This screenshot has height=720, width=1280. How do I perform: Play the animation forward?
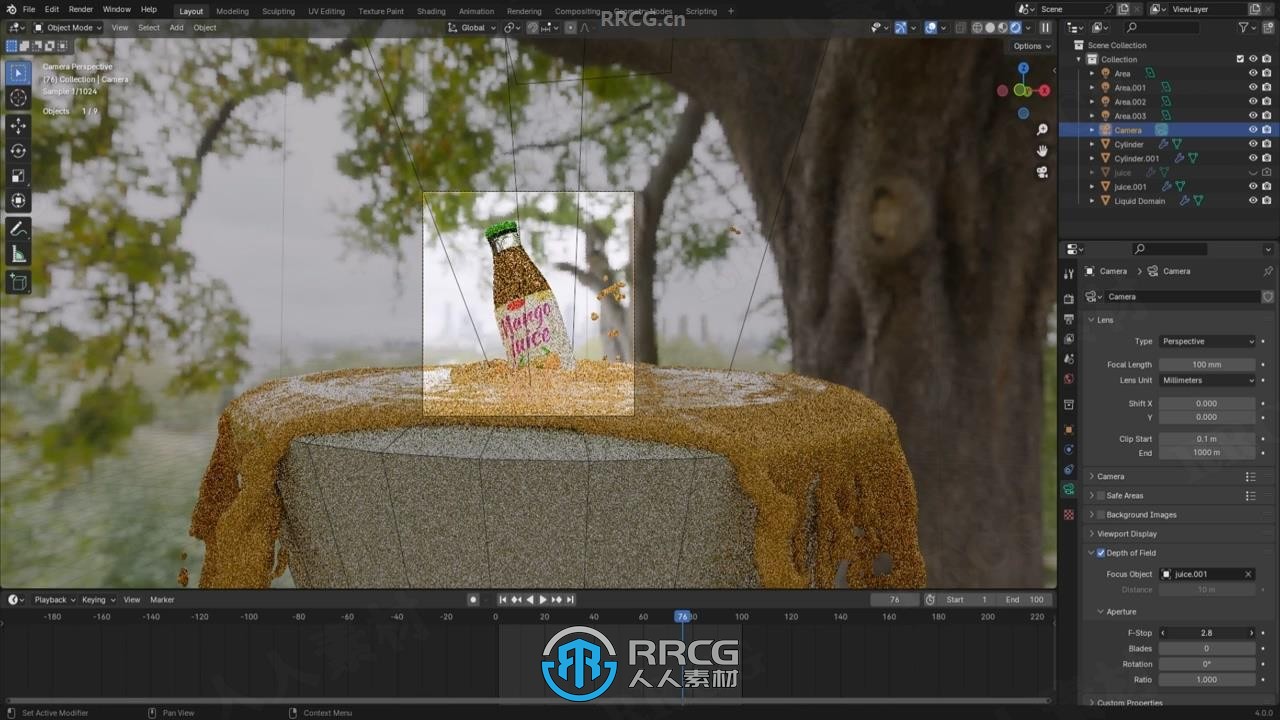click(543, 599)
